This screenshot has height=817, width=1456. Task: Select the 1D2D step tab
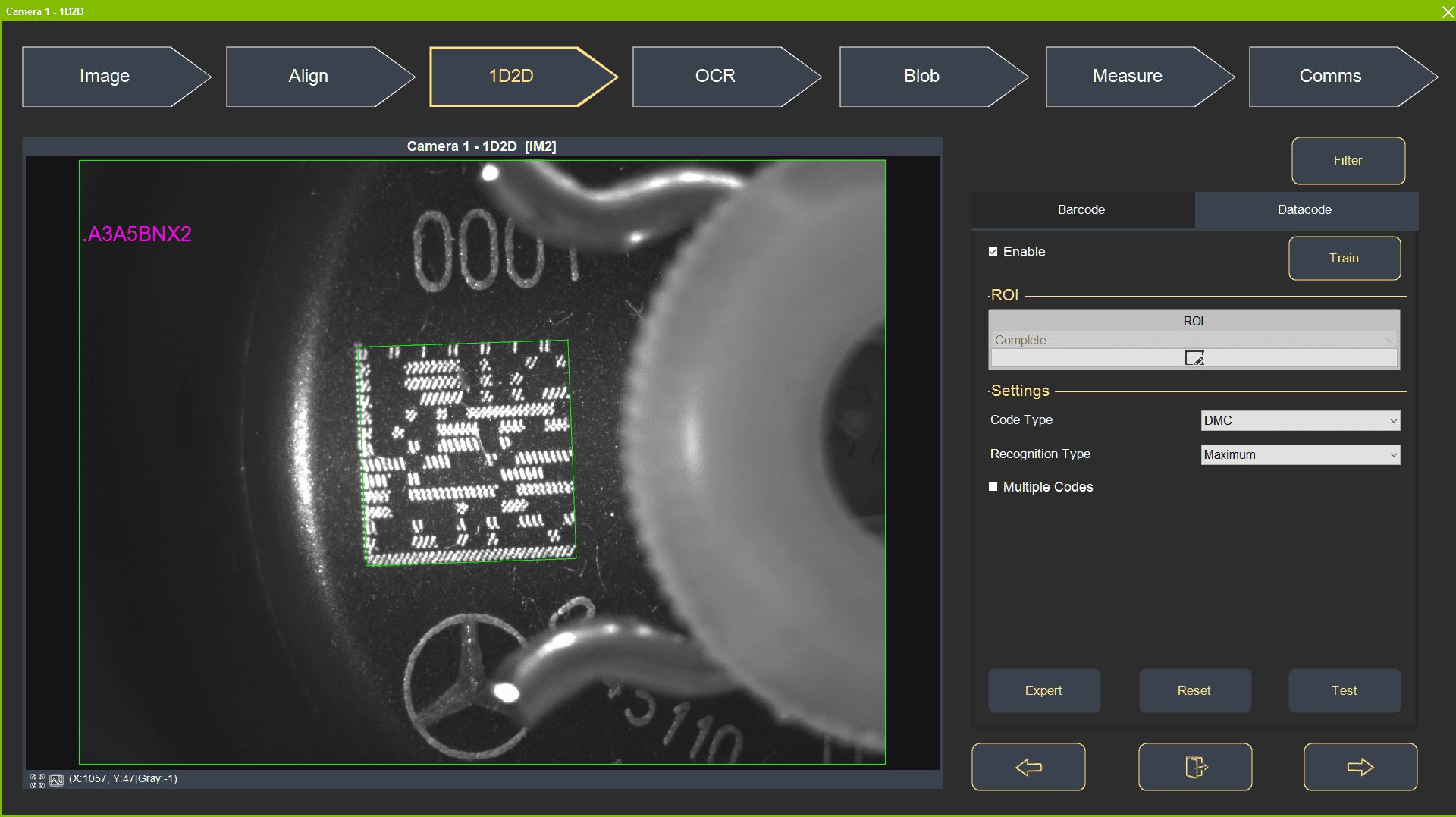pyautogui.click(x=522, y=76)
